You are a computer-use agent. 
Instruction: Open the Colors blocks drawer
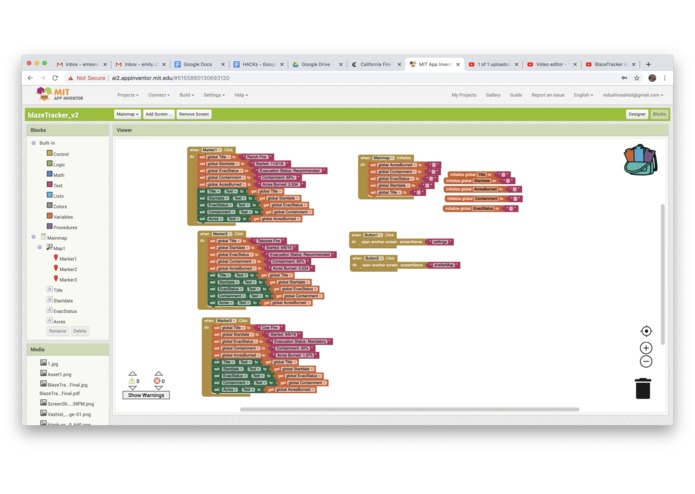[x=57, y=206]
